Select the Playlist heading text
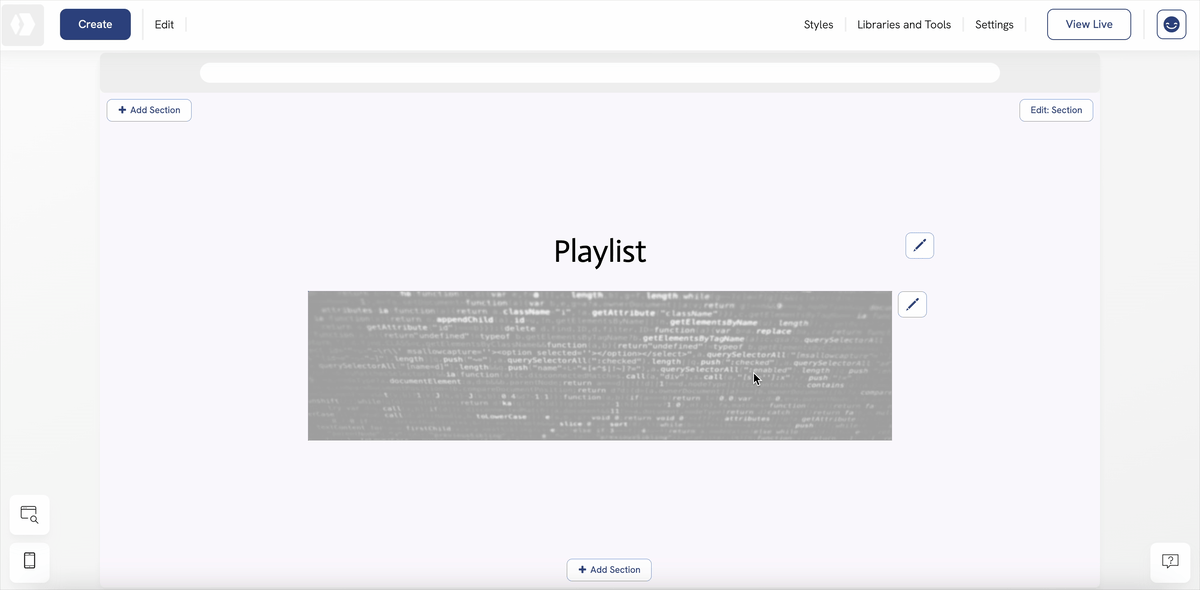This screenshot has height=590, width=1200. pyautogui.click(x=600, y=251)
